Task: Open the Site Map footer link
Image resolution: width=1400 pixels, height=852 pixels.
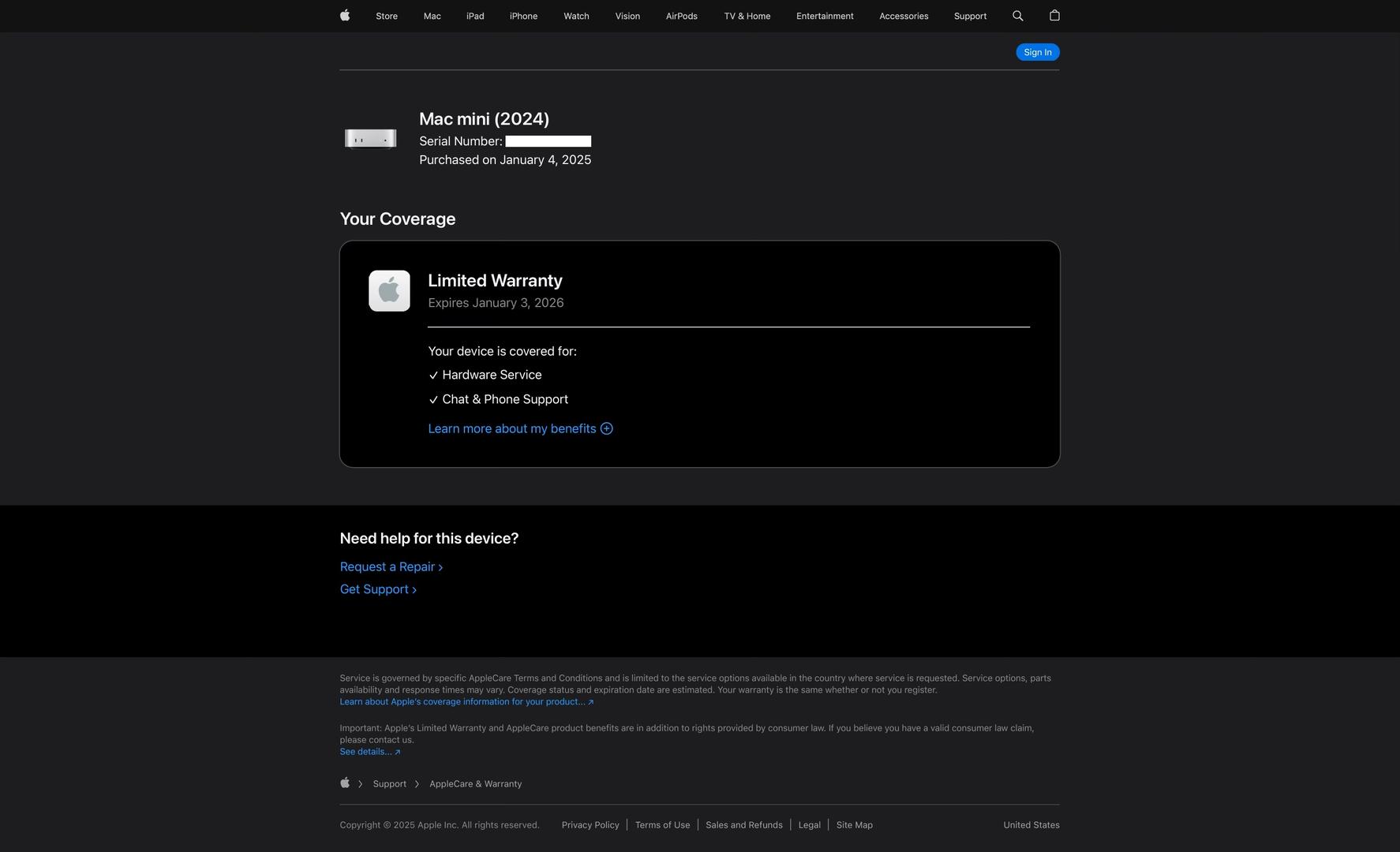Action: 855,824
